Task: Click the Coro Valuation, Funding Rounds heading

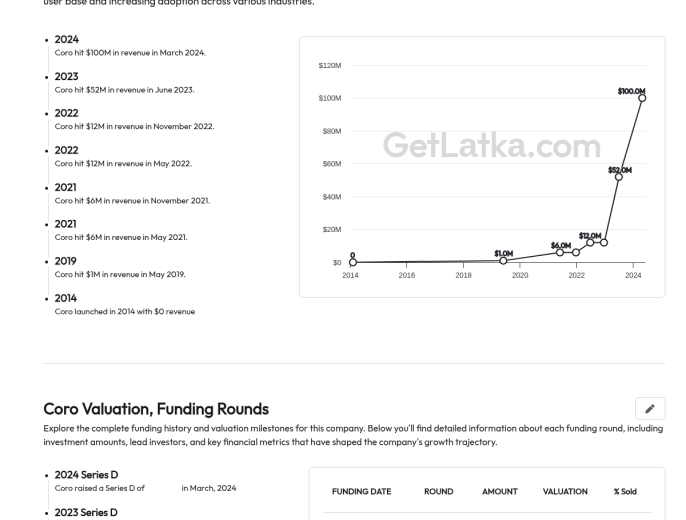Action: [156, 409]
